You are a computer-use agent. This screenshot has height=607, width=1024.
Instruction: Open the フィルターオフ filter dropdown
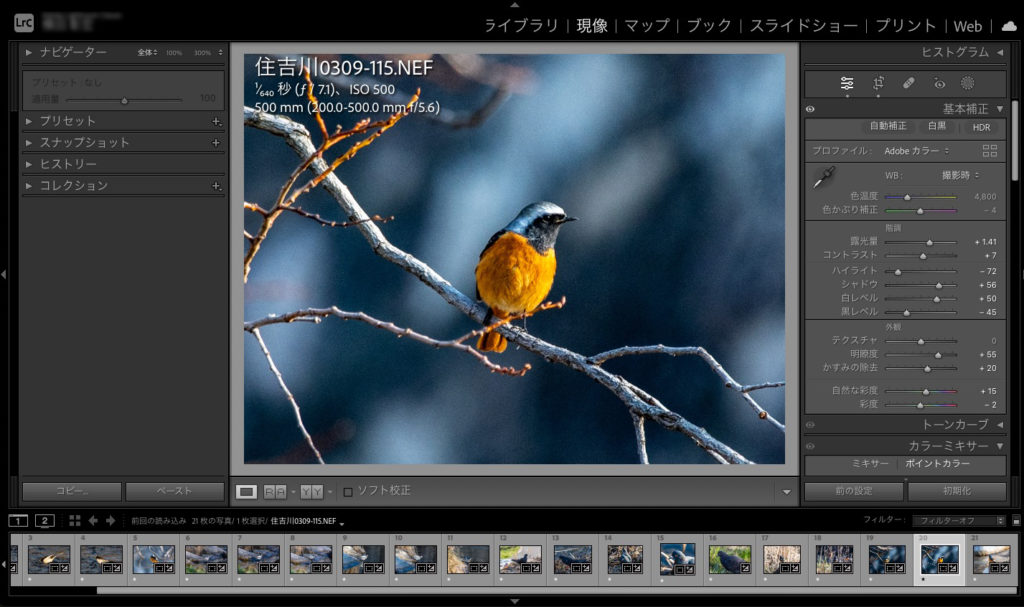point(958,520)
